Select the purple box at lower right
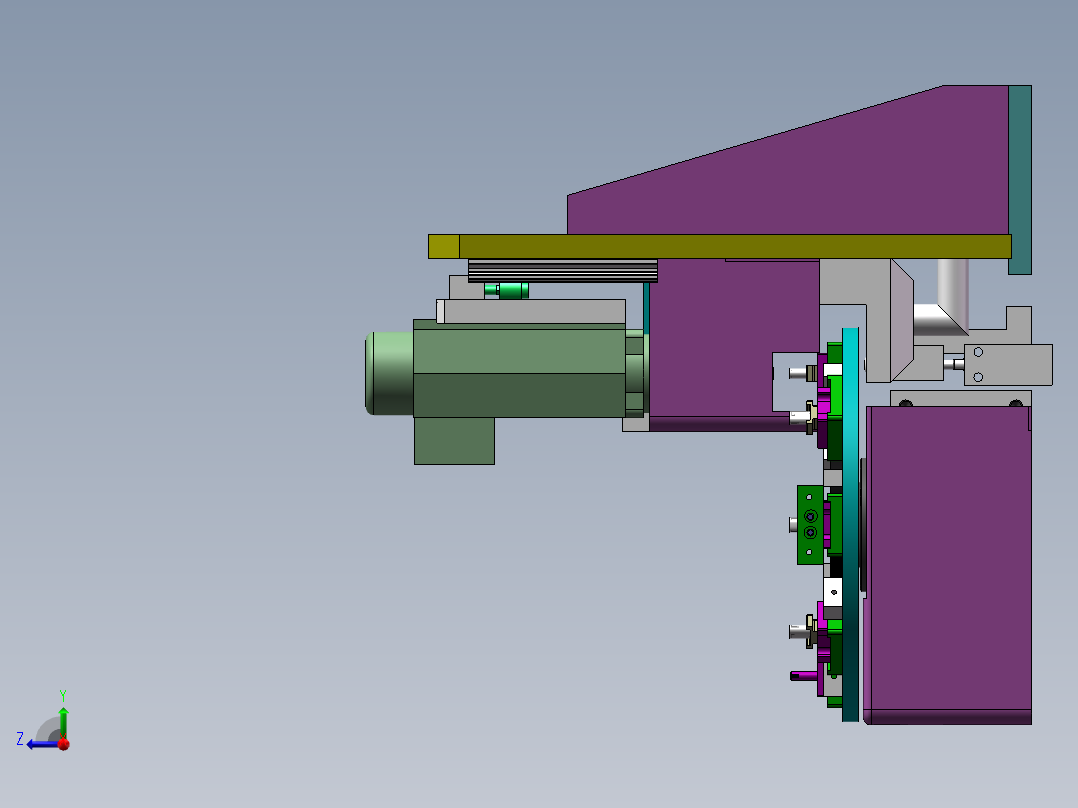The height and width of the screenshot is (808, 1078). 948,564
